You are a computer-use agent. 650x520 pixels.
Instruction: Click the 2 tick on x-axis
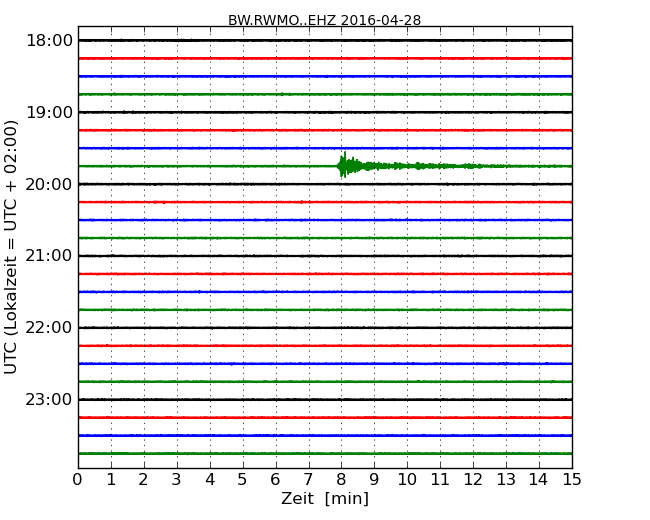click(144, 479)
